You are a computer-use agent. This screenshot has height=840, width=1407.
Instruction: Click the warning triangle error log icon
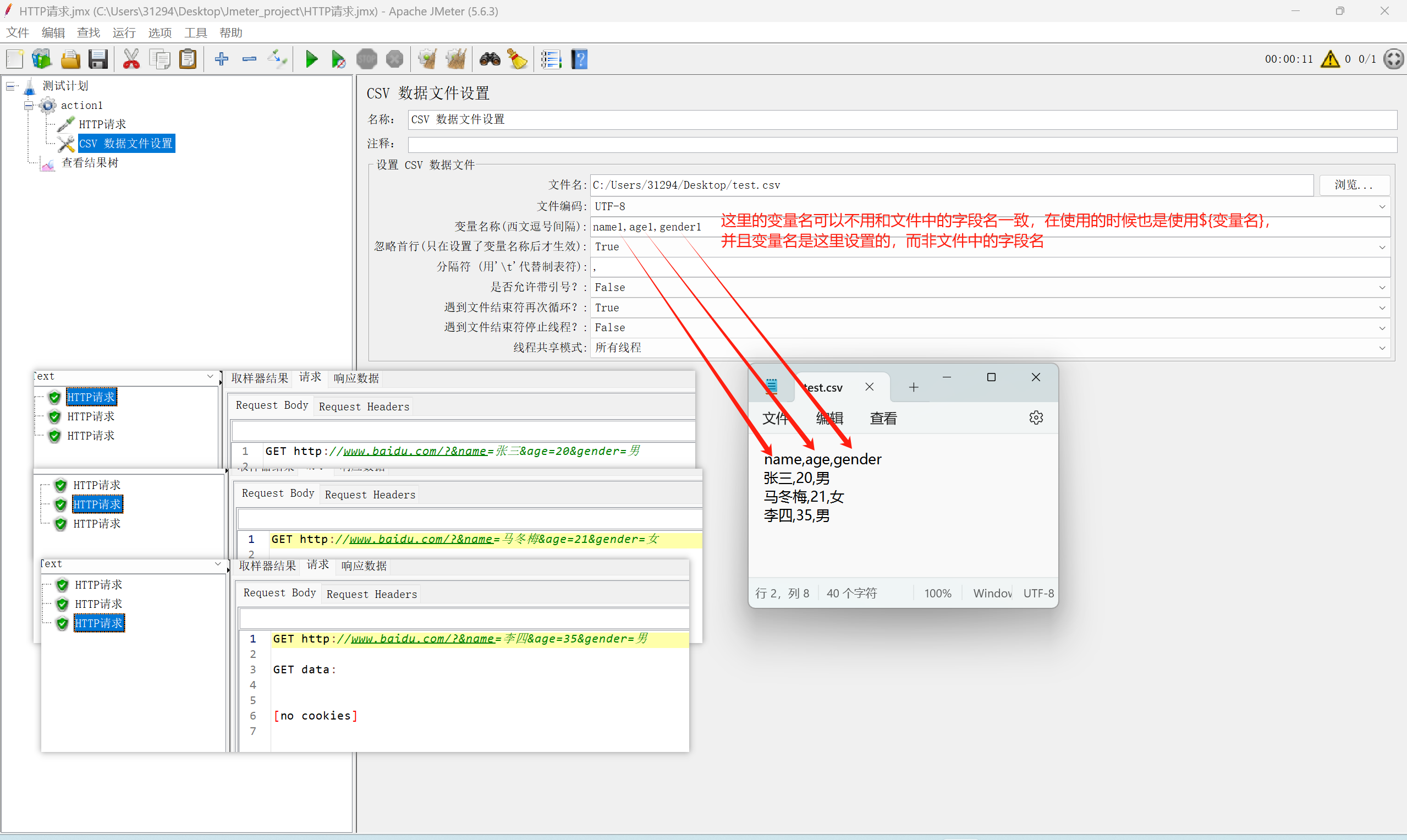coord(1330,59)
